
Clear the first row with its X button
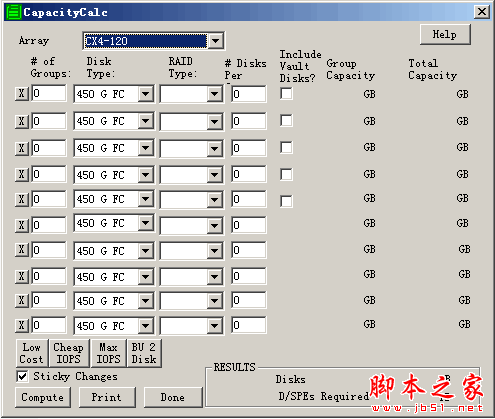pyautogui.click(x=22, y=94)
